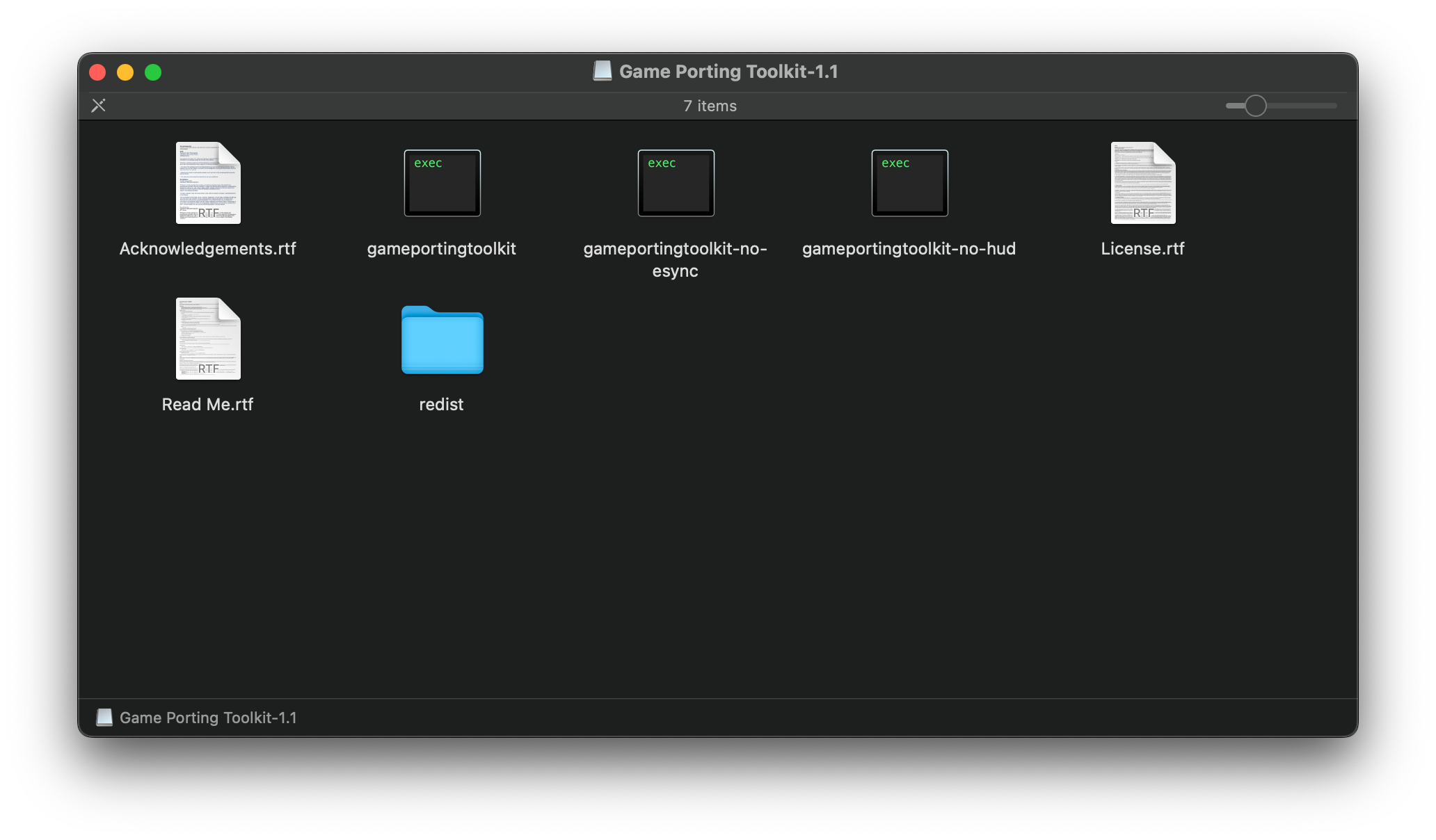1436x840 pixels.
Task: Close the Finder window with red button
Action: (x=97, y=72)
